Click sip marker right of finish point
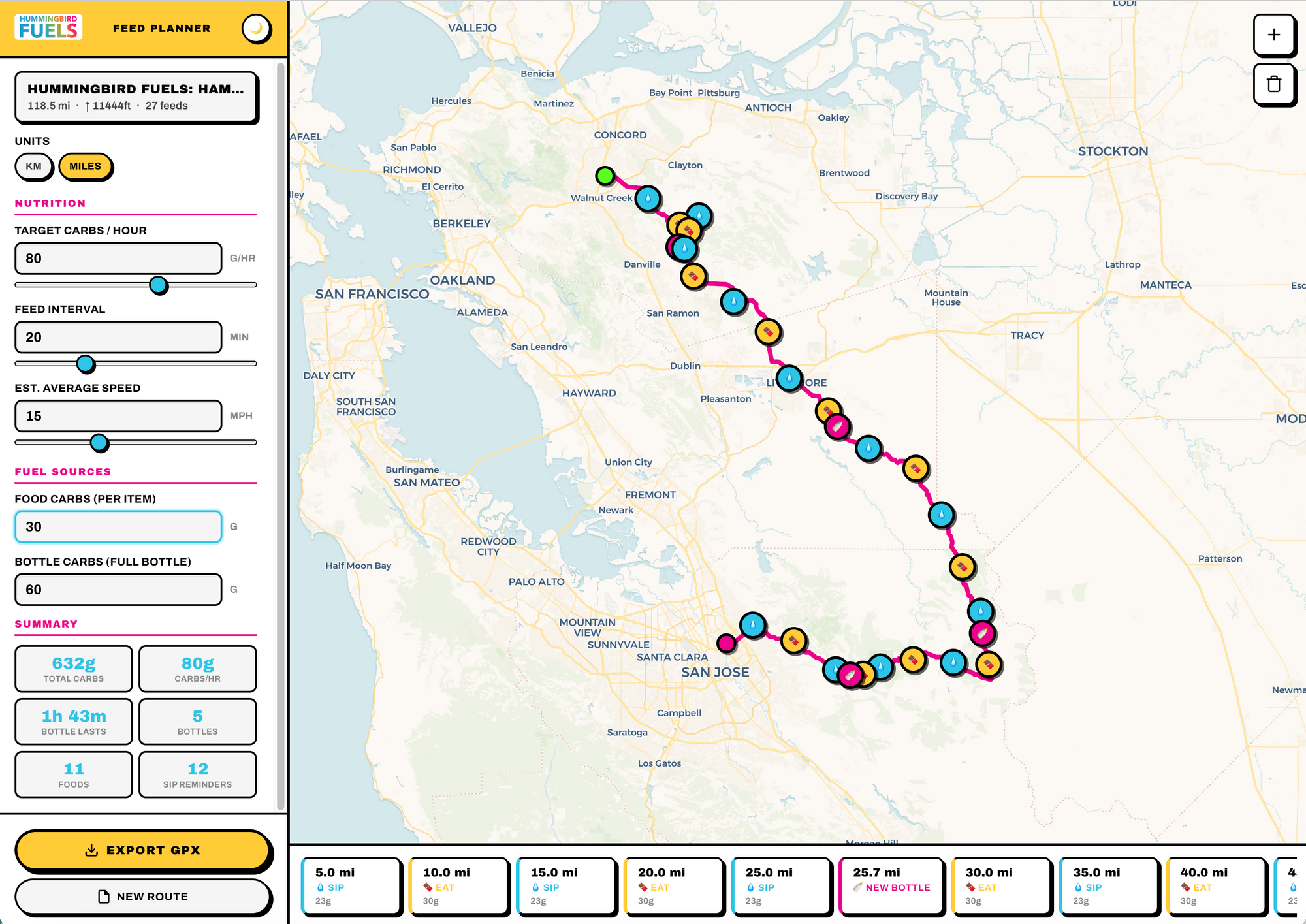1306x924 pixels. pyautogui.click(x=753, y=626)
